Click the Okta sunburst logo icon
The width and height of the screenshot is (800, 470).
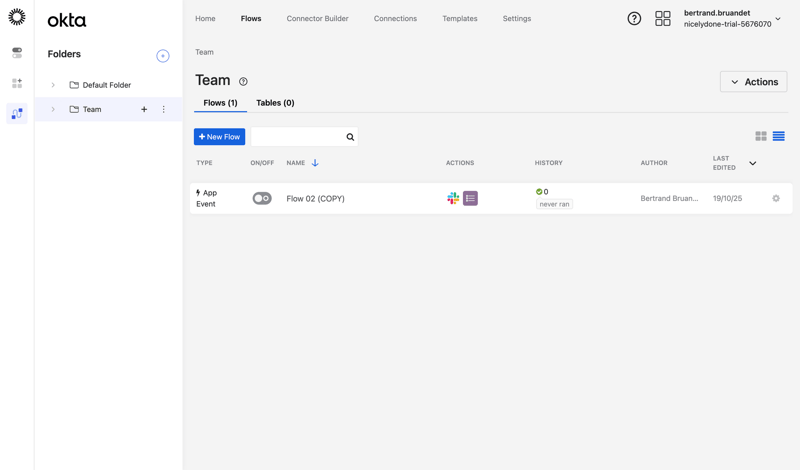pyautogui.click(x=17, y=17)
